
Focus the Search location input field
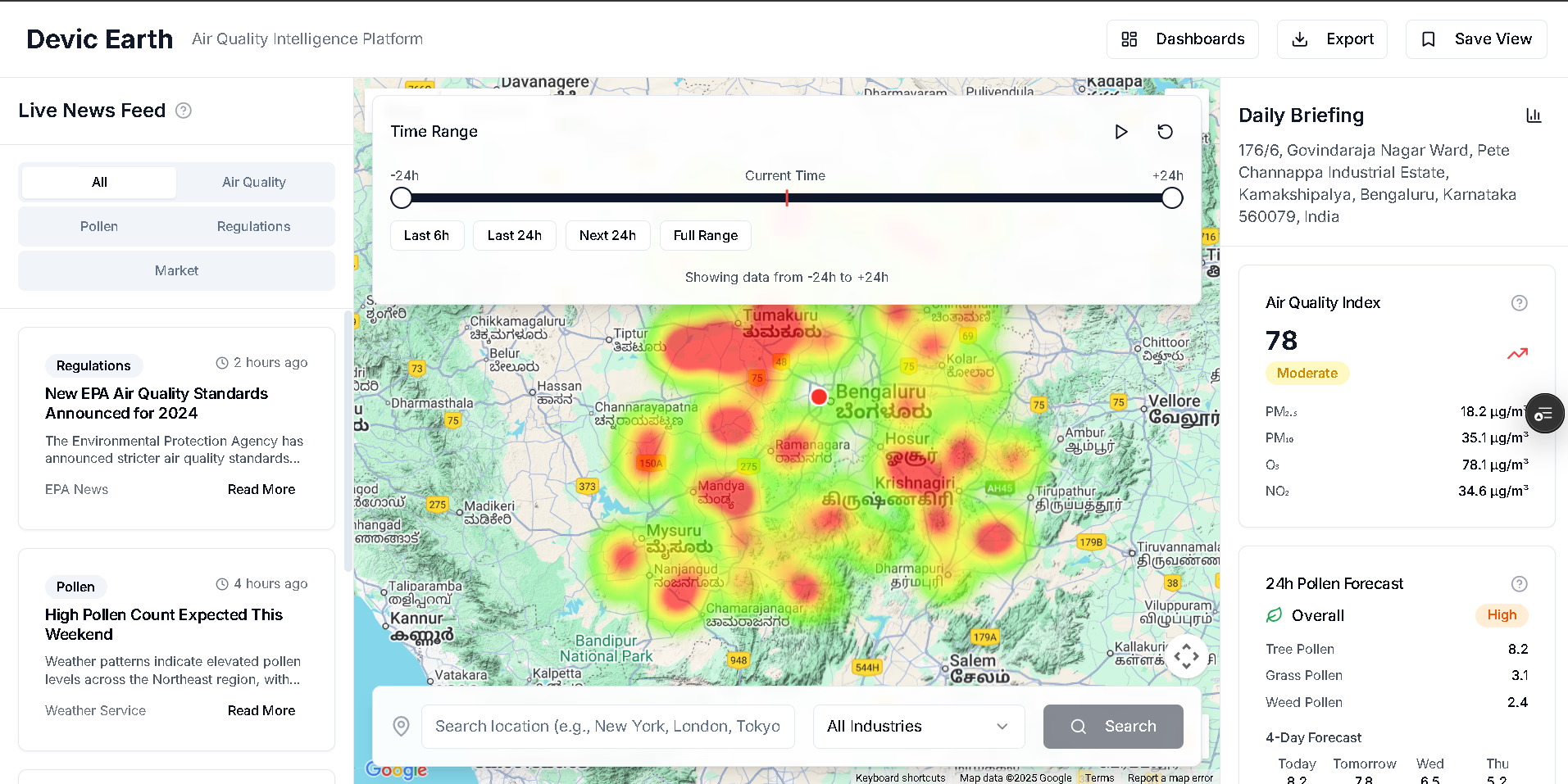607,727
